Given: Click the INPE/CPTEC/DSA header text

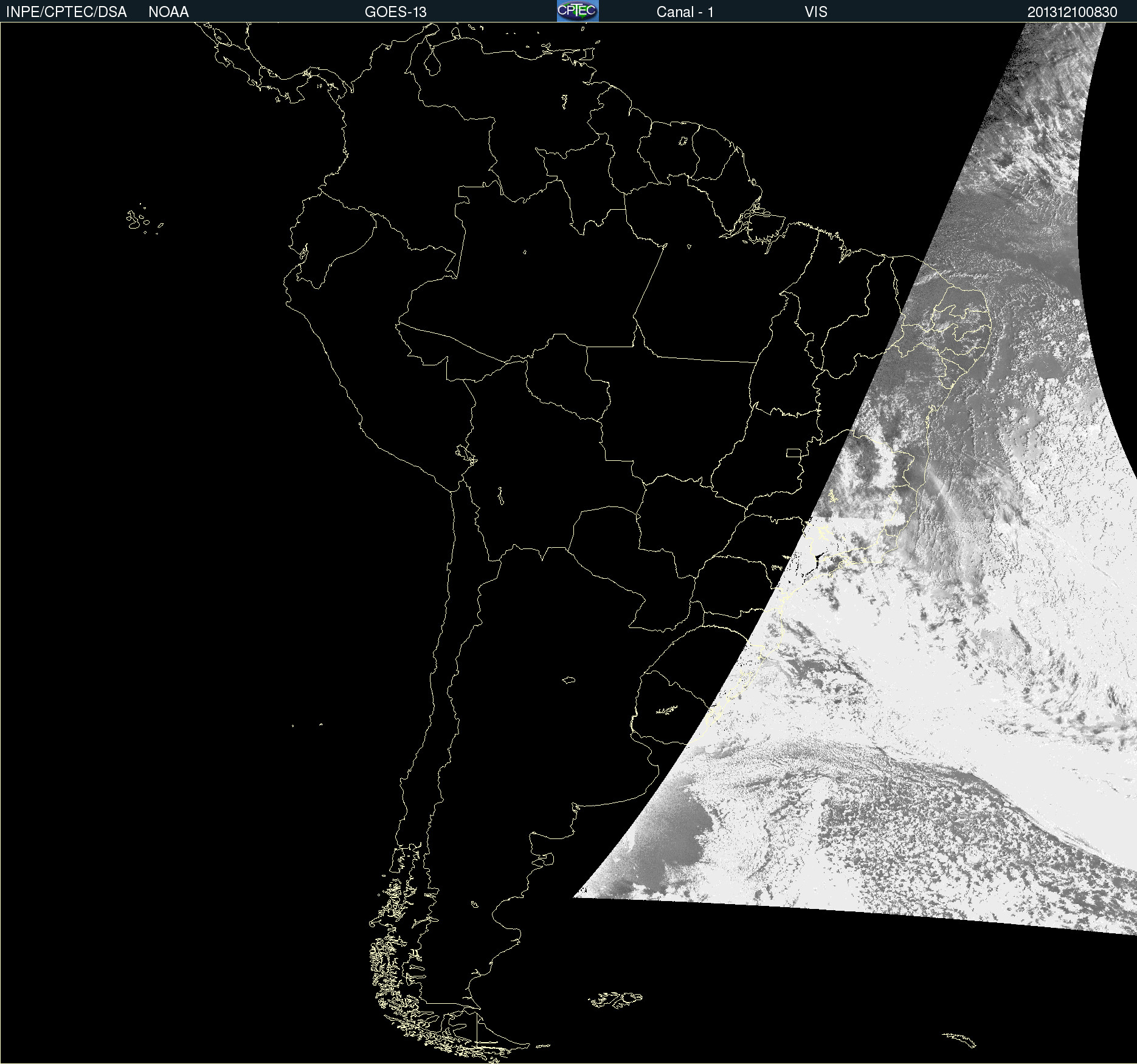Looking at the screenshot, I should click(66, 12).
